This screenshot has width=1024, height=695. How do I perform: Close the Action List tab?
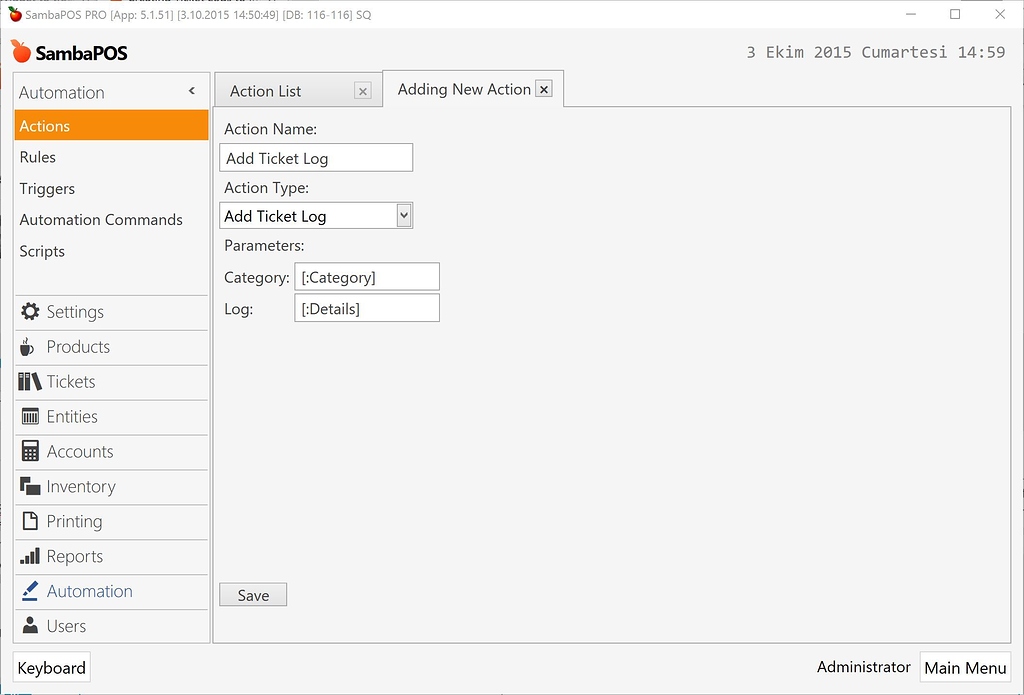tap(362, 90)
